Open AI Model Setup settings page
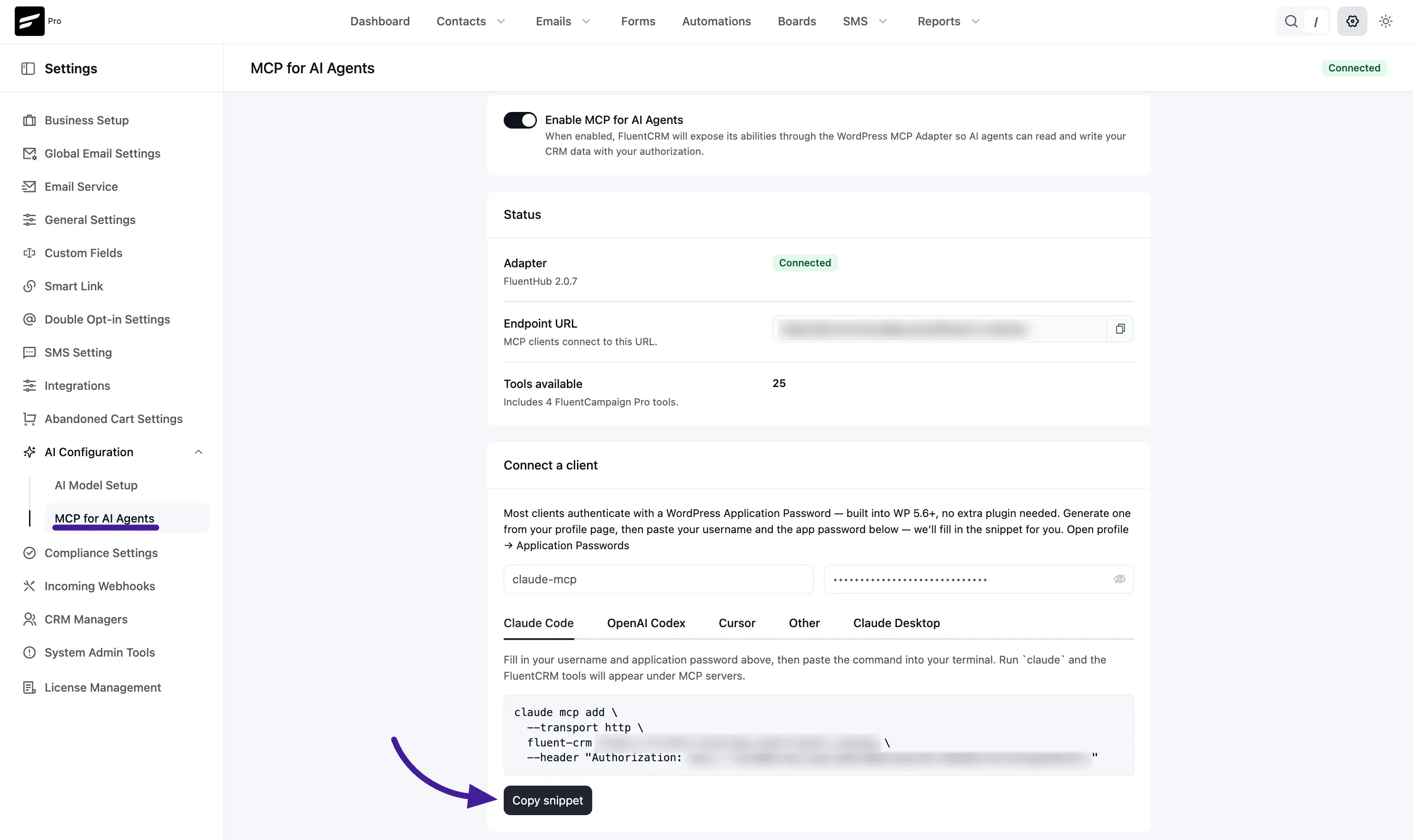The width and height of the screenshot is (1413, 840). pos(96,486)
